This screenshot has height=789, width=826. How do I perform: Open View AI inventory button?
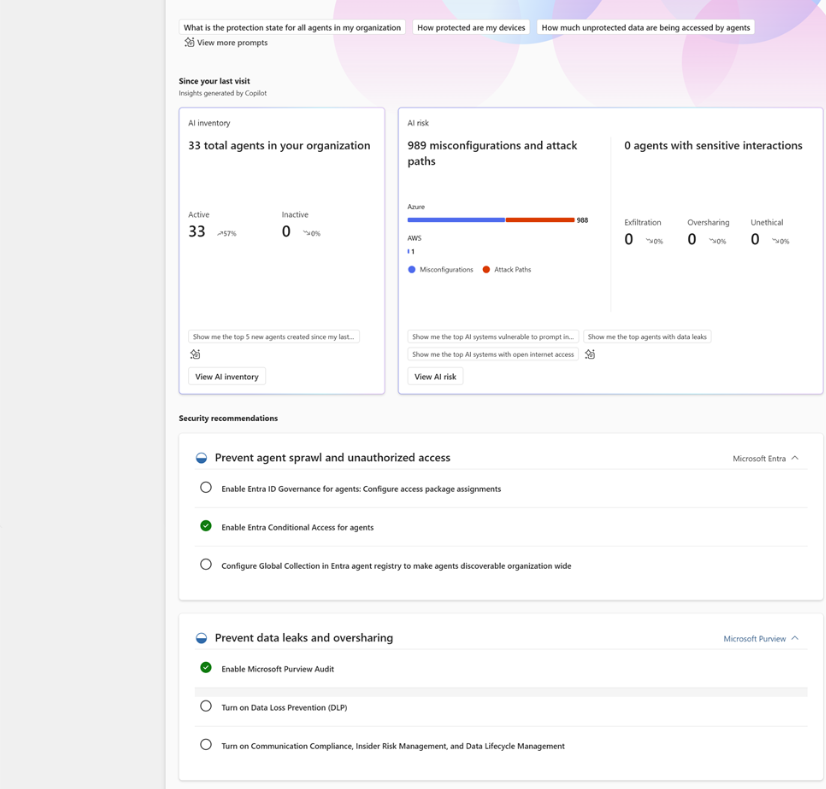(227, 377)
